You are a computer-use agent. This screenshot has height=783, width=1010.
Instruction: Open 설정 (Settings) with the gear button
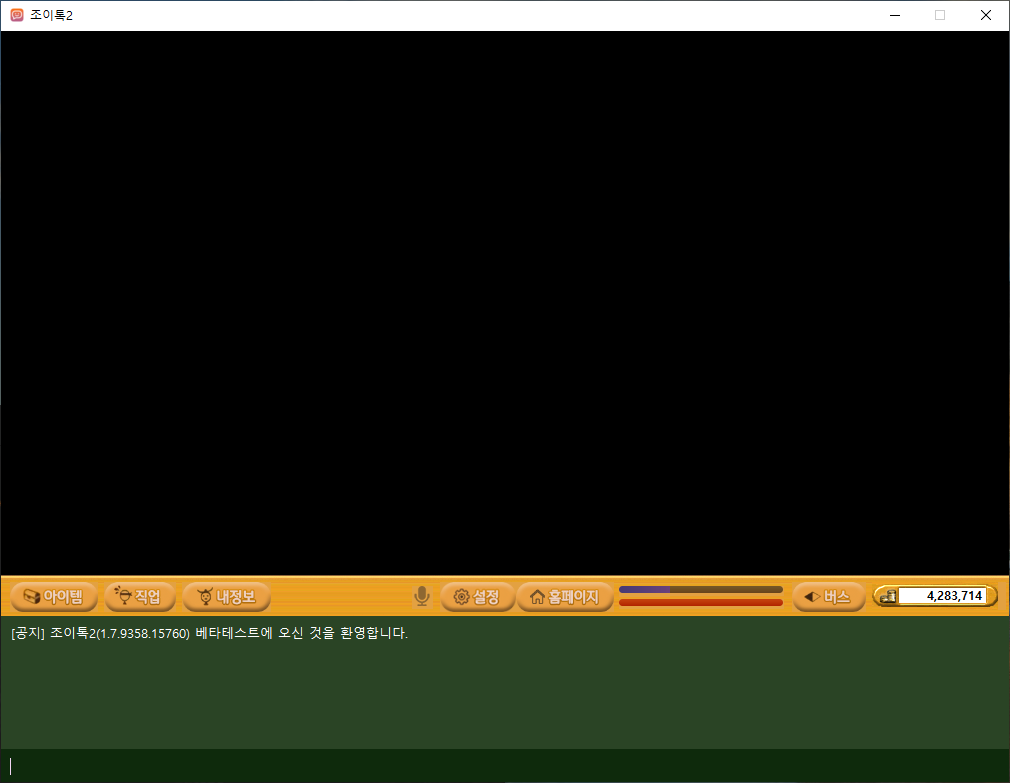pyautogui.click(x=477, y=597)
